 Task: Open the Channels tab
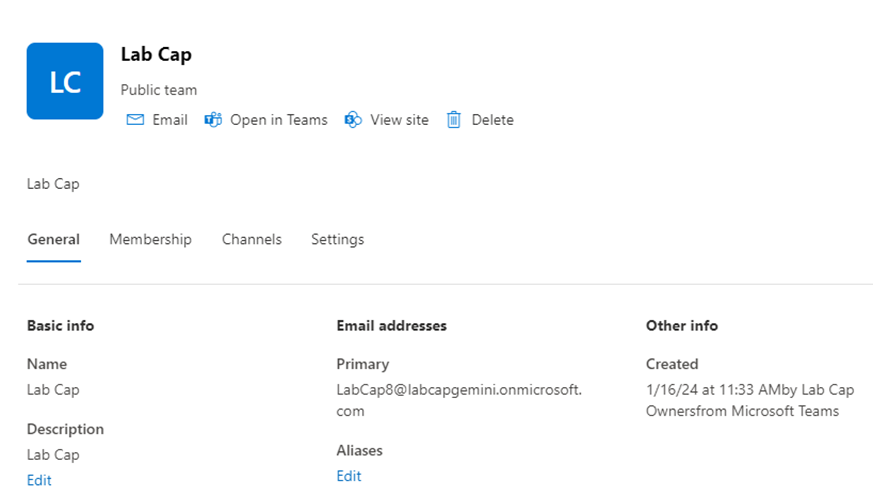[x=252, y=239]
